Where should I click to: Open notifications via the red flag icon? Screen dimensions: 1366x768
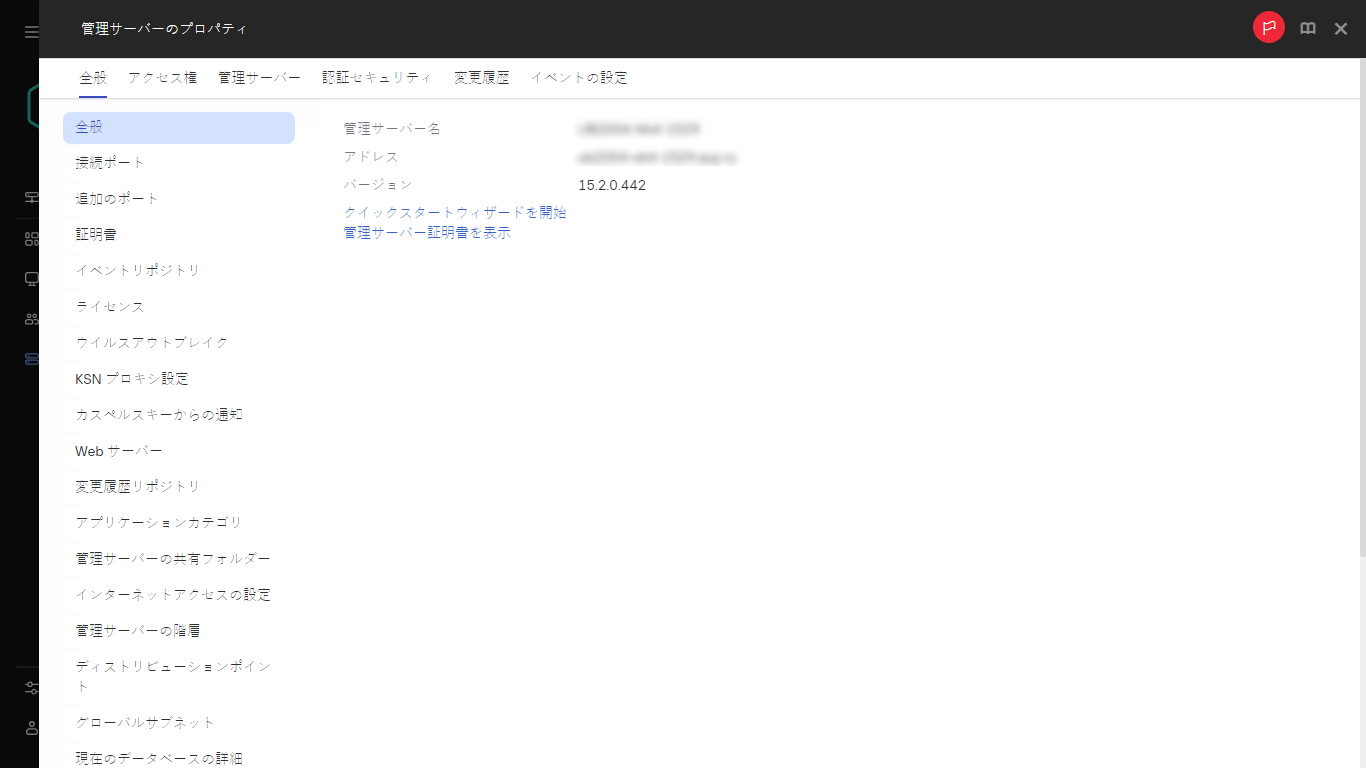(1268, 28)
